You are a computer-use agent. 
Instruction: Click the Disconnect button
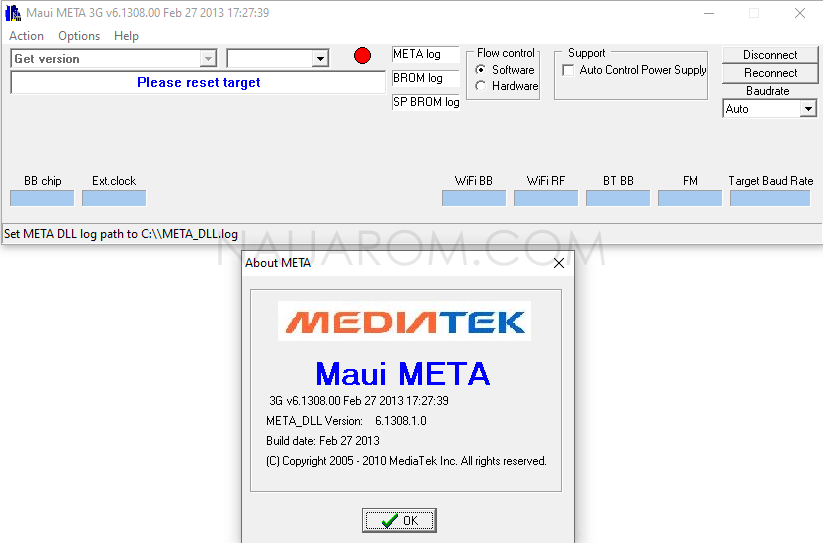pos(770,55)
